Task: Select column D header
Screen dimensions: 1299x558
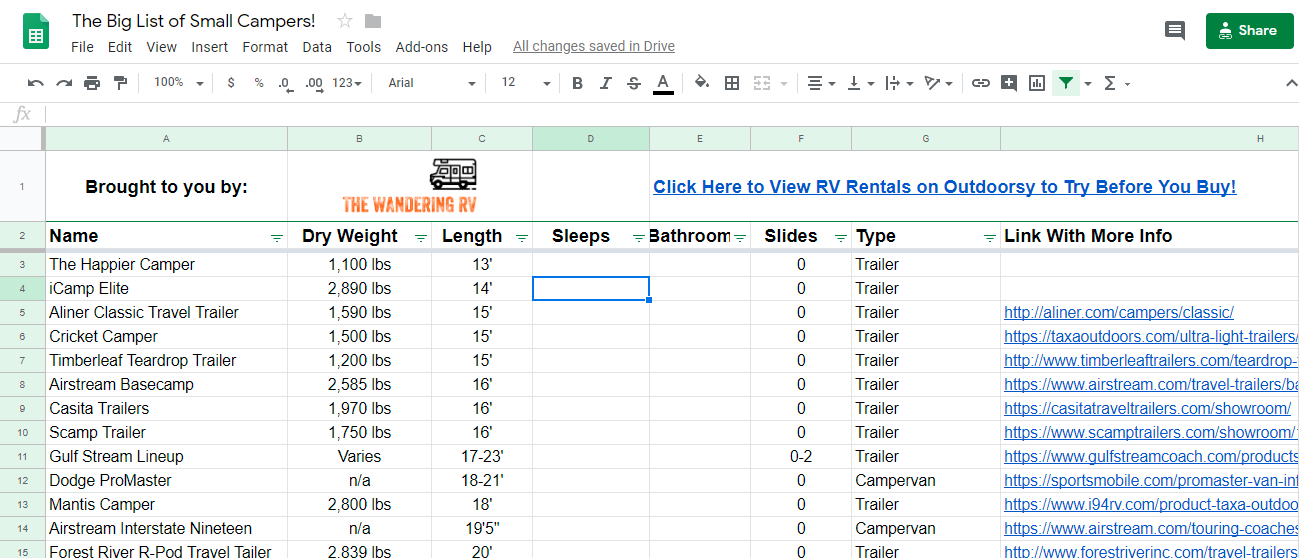Action: 591,138
